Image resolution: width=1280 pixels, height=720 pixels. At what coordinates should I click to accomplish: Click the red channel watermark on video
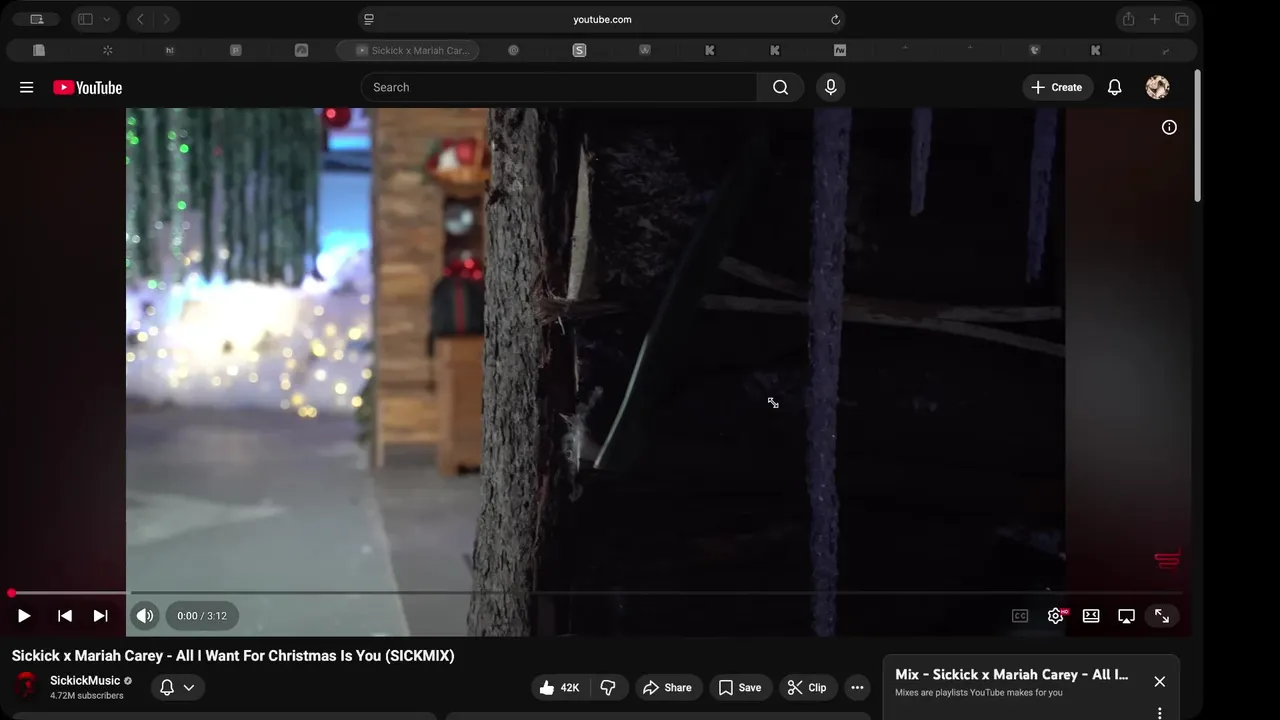click(x=1167, y=559)
